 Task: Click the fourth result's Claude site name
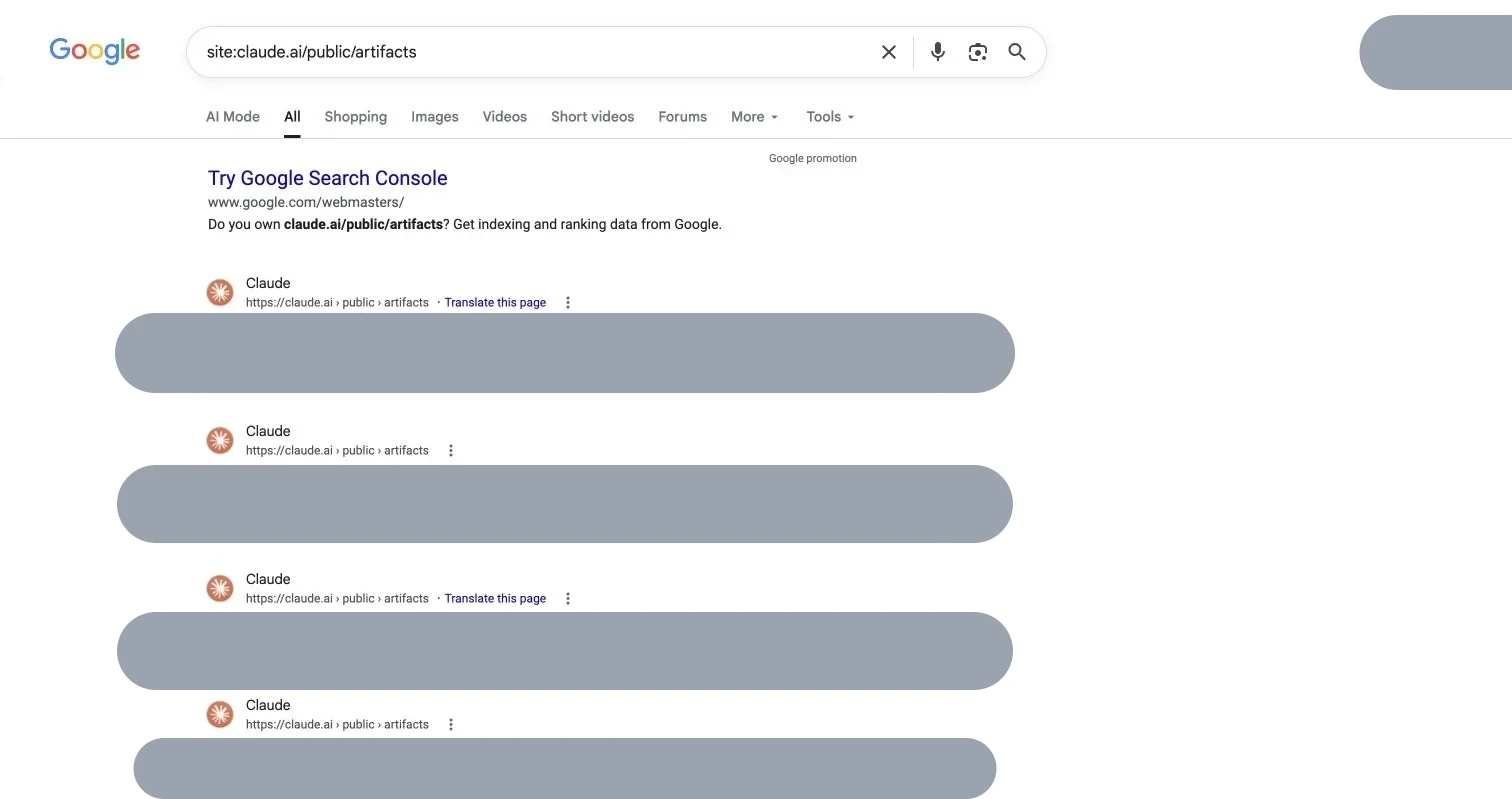268,705
